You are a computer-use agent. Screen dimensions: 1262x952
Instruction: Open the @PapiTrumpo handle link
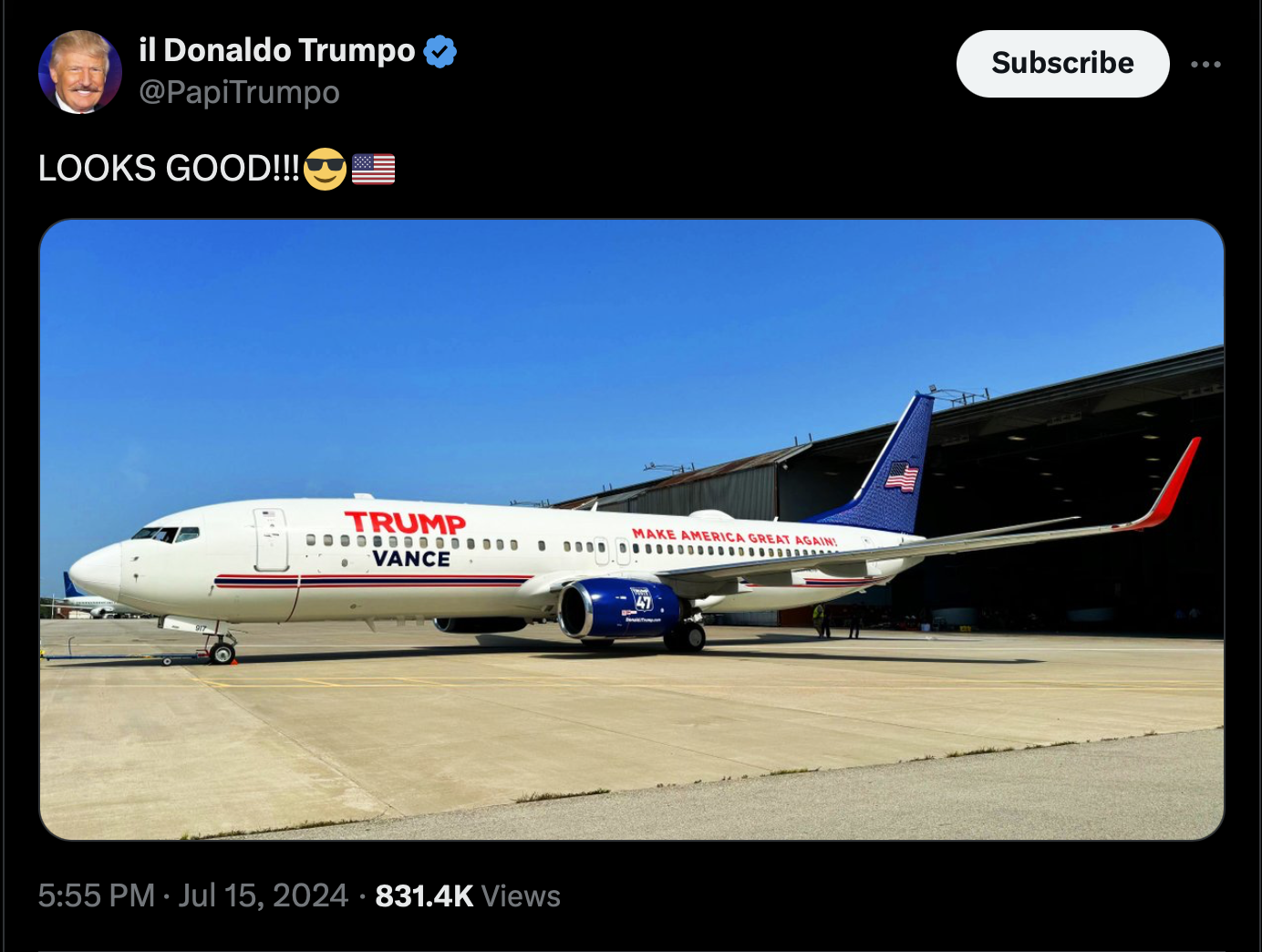[239, 92]
